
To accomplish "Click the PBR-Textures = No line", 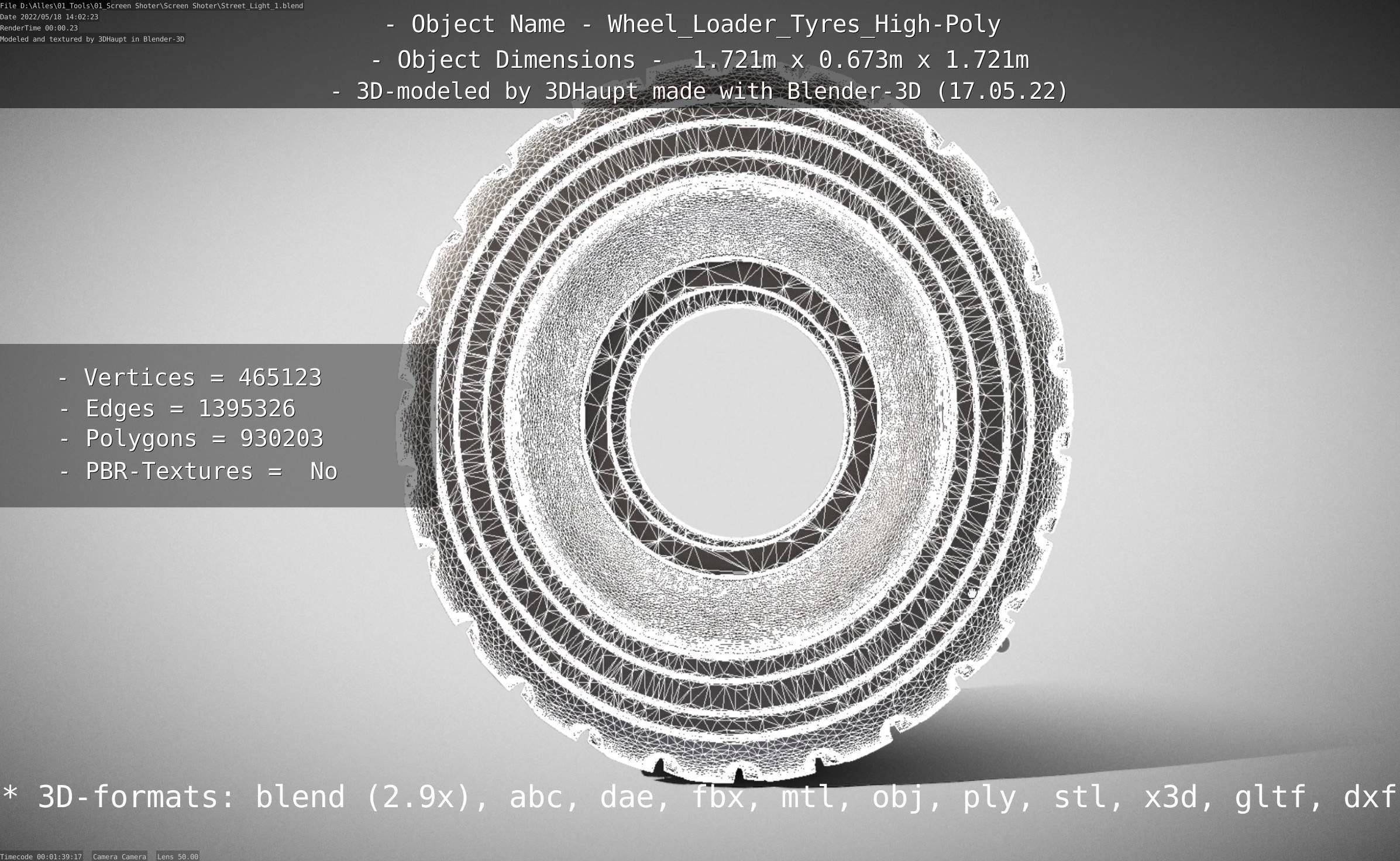I will [x=199, y=471].
